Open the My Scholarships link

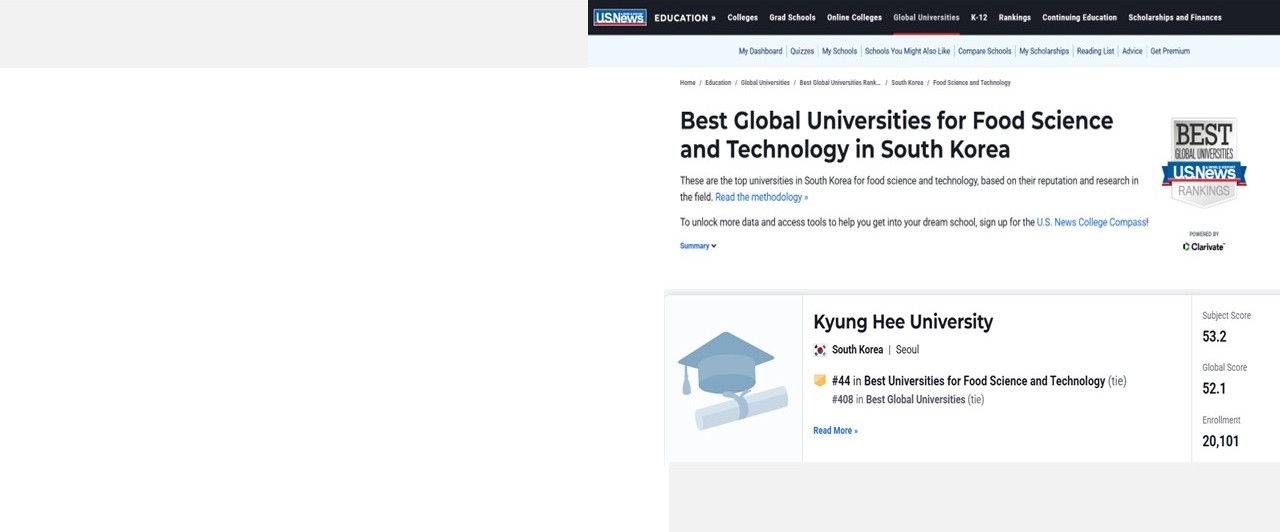point(1044,51)
